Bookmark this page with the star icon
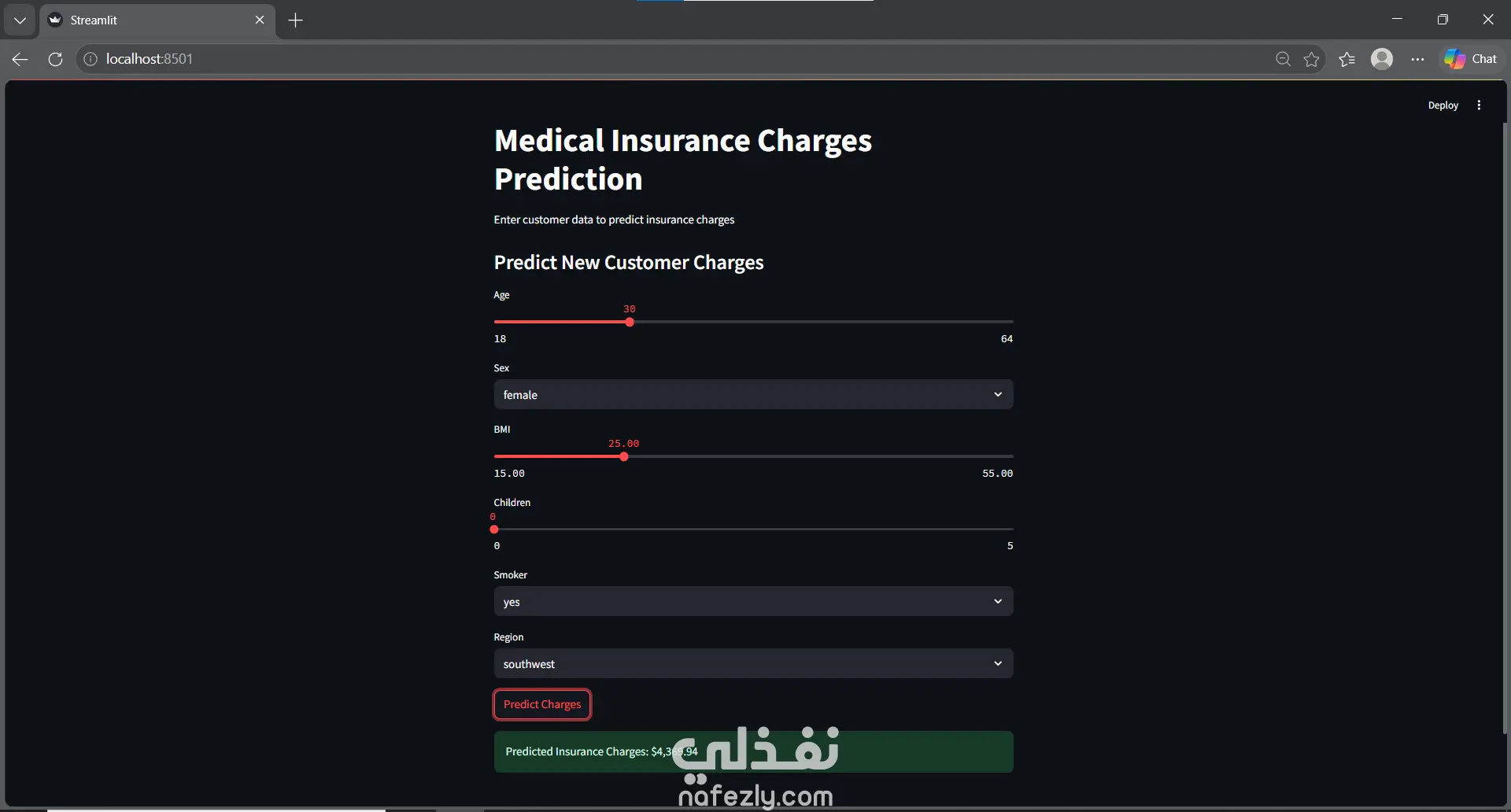This screenshot has width=1511, height=812. point(1311,59)
